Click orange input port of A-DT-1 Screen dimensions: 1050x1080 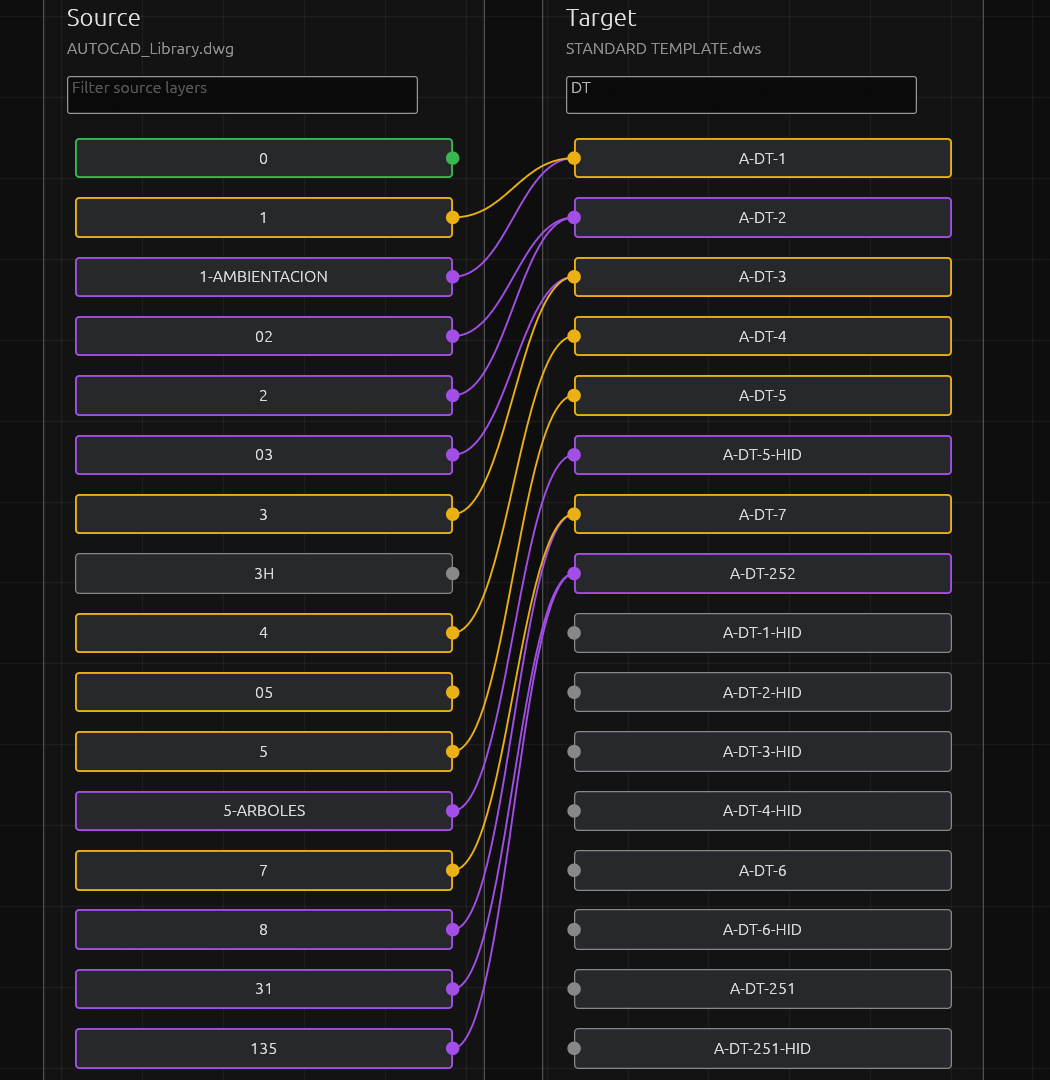574,158
